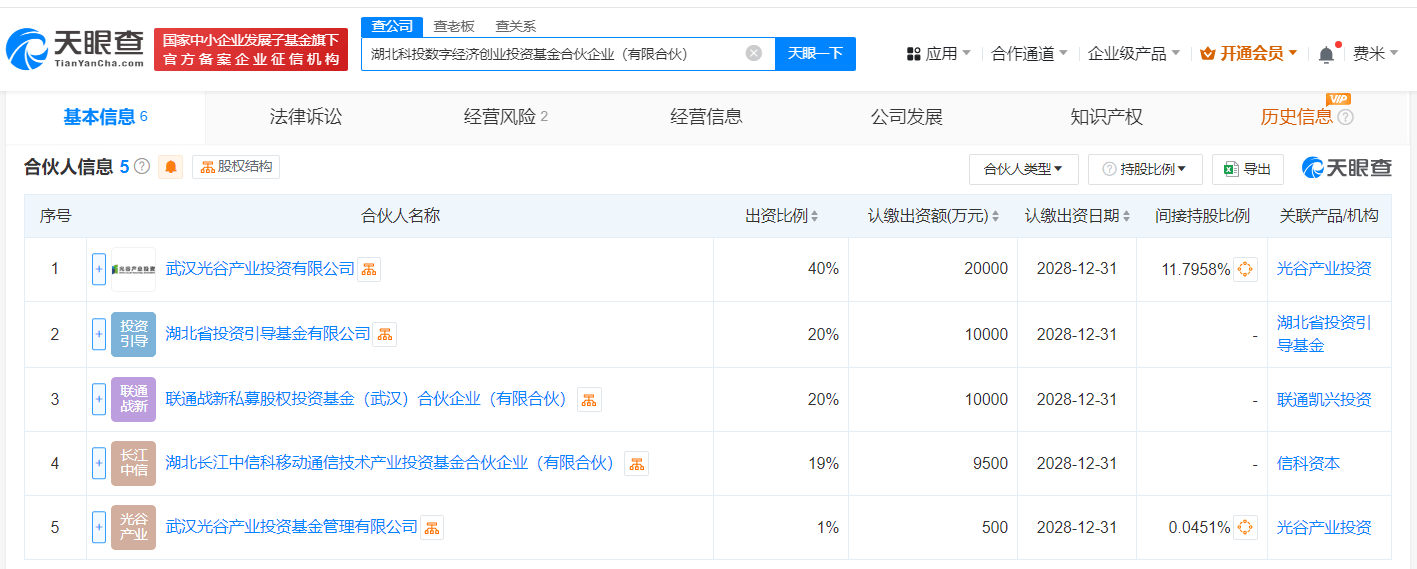
Task: Expand row 1 with the plus toggle
Action: [99, 269]
